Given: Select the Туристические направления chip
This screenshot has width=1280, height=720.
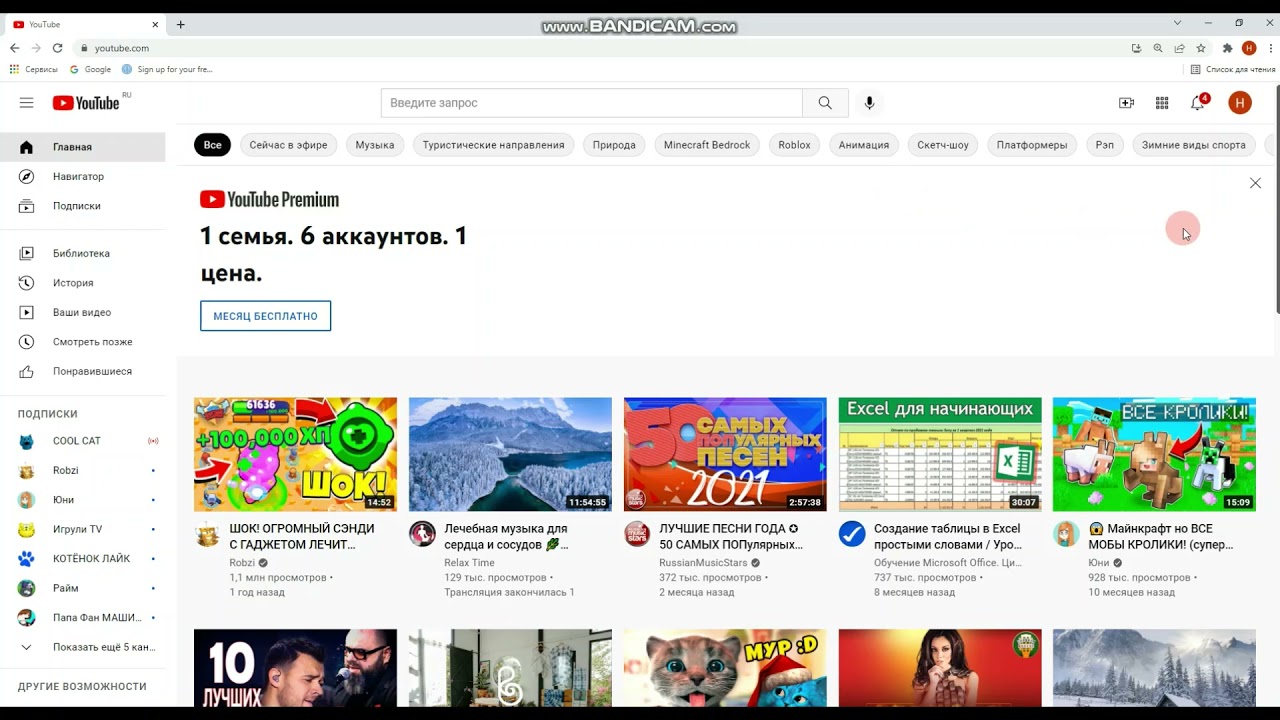Looking at the screenshot, I should (493, 145).
